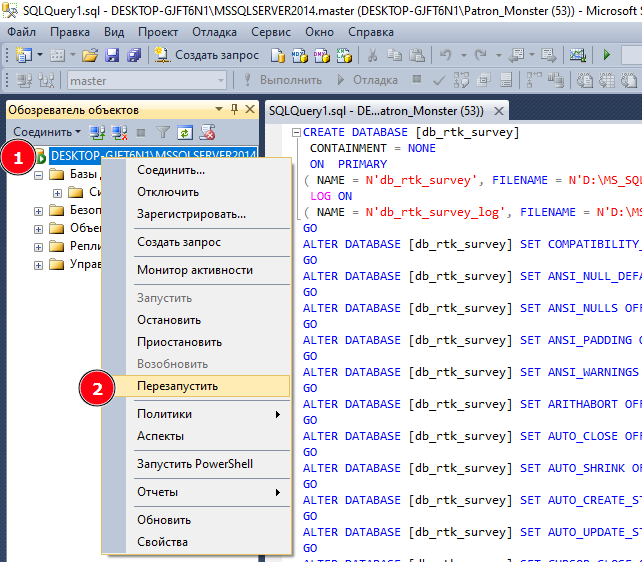Open the Справка menu

click(371, 32)
